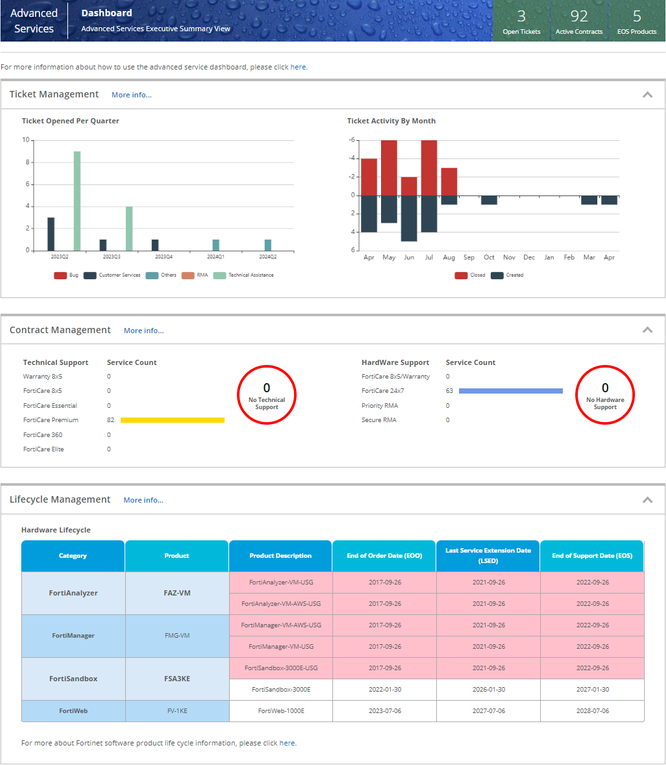Click the 2026-01-30 LSED date cell

tap(488, 689)
